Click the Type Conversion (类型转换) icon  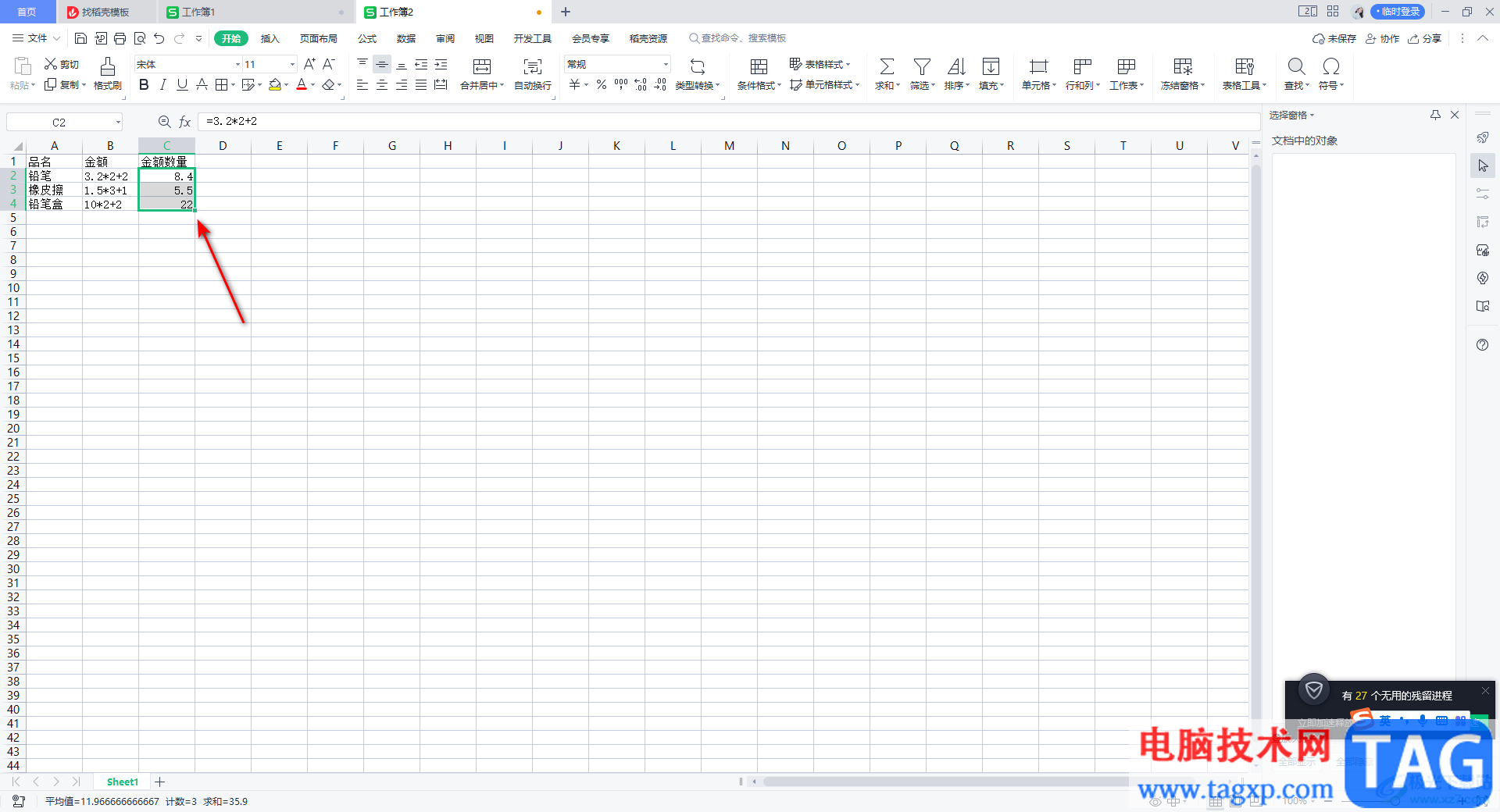pyautogui.click(x=698, y=66)
